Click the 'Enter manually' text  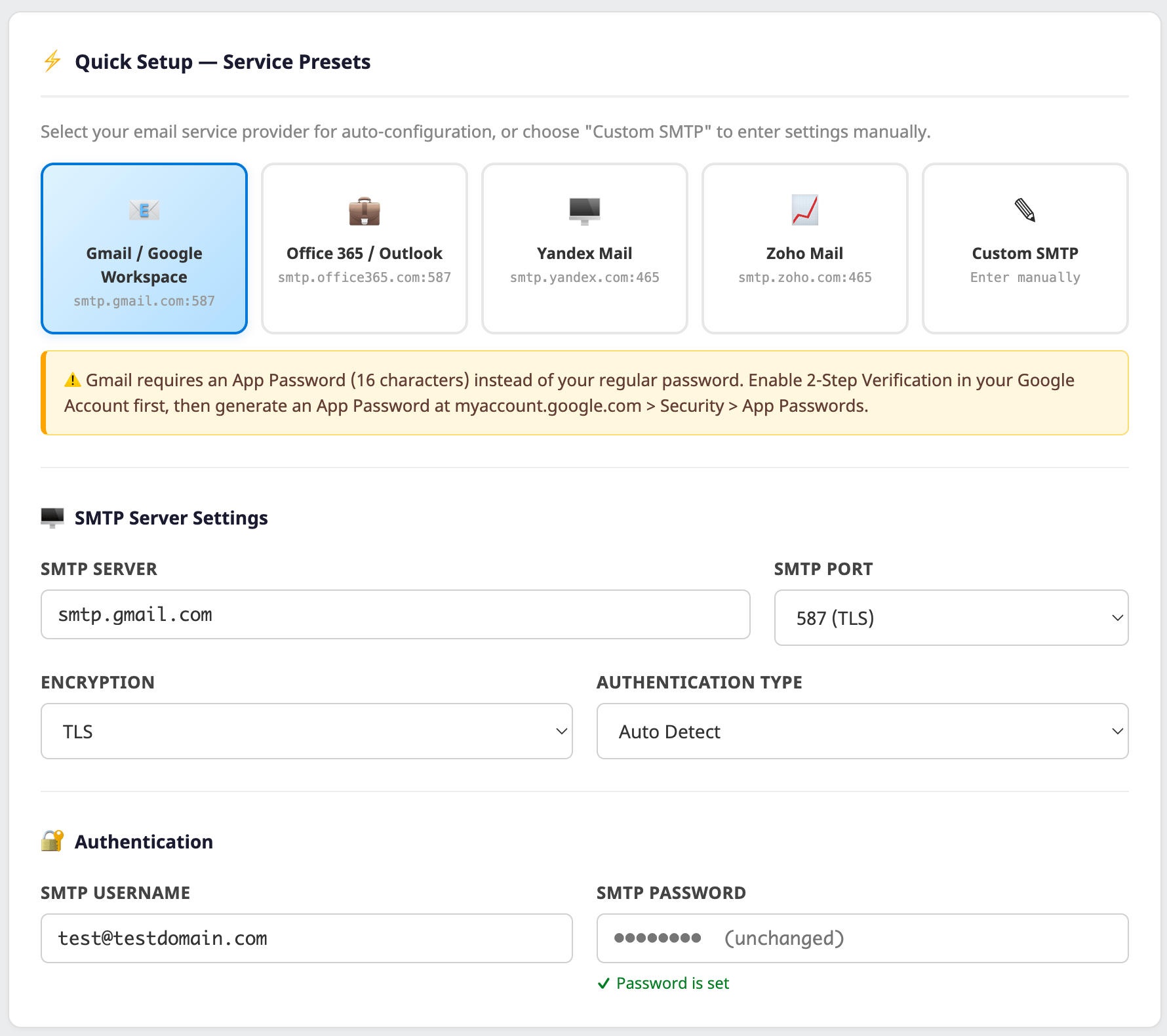tap(1025, 277)
